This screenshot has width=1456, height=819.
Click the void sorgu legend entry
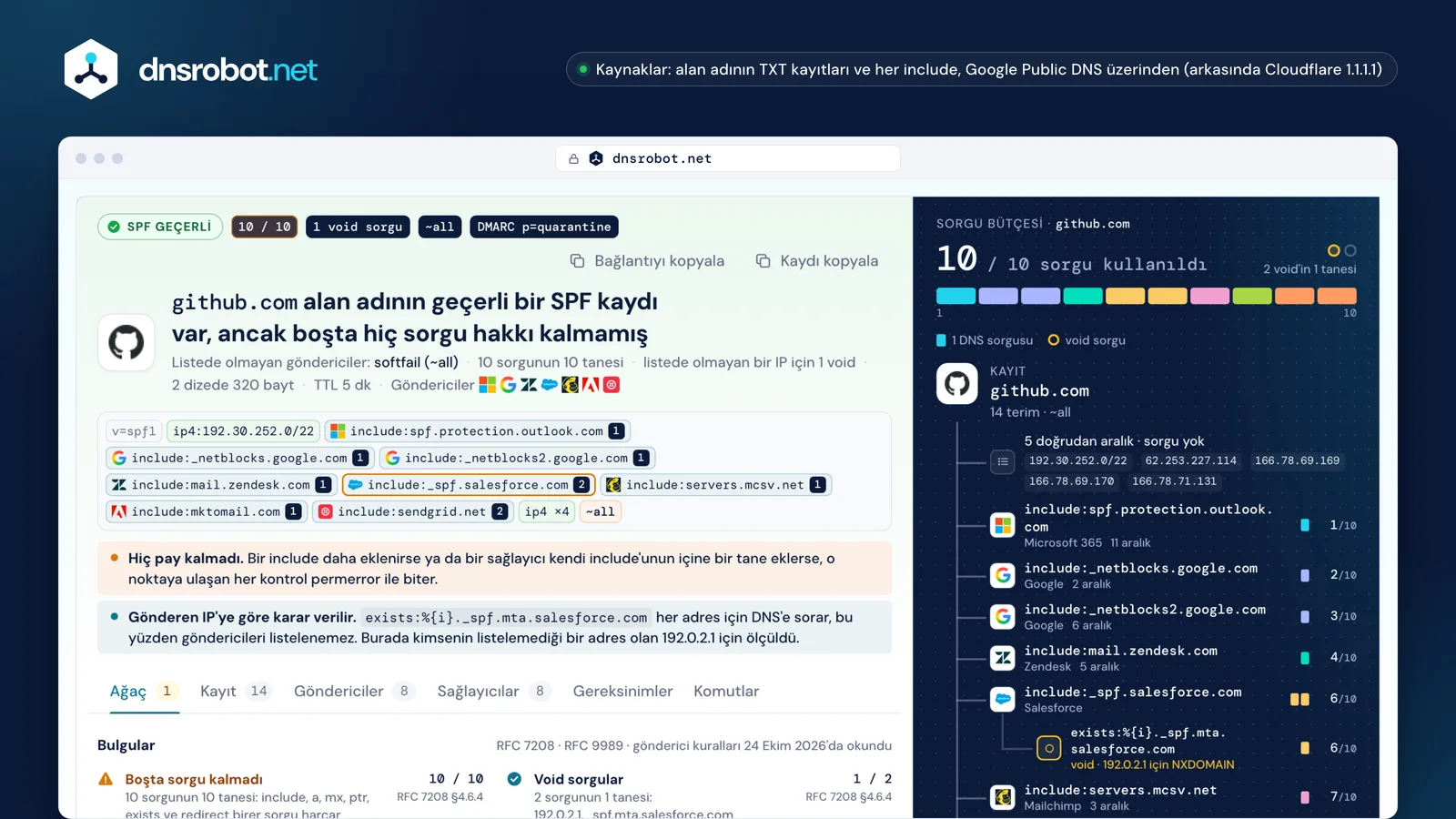pyautogui.click(x=1087, y=340)
